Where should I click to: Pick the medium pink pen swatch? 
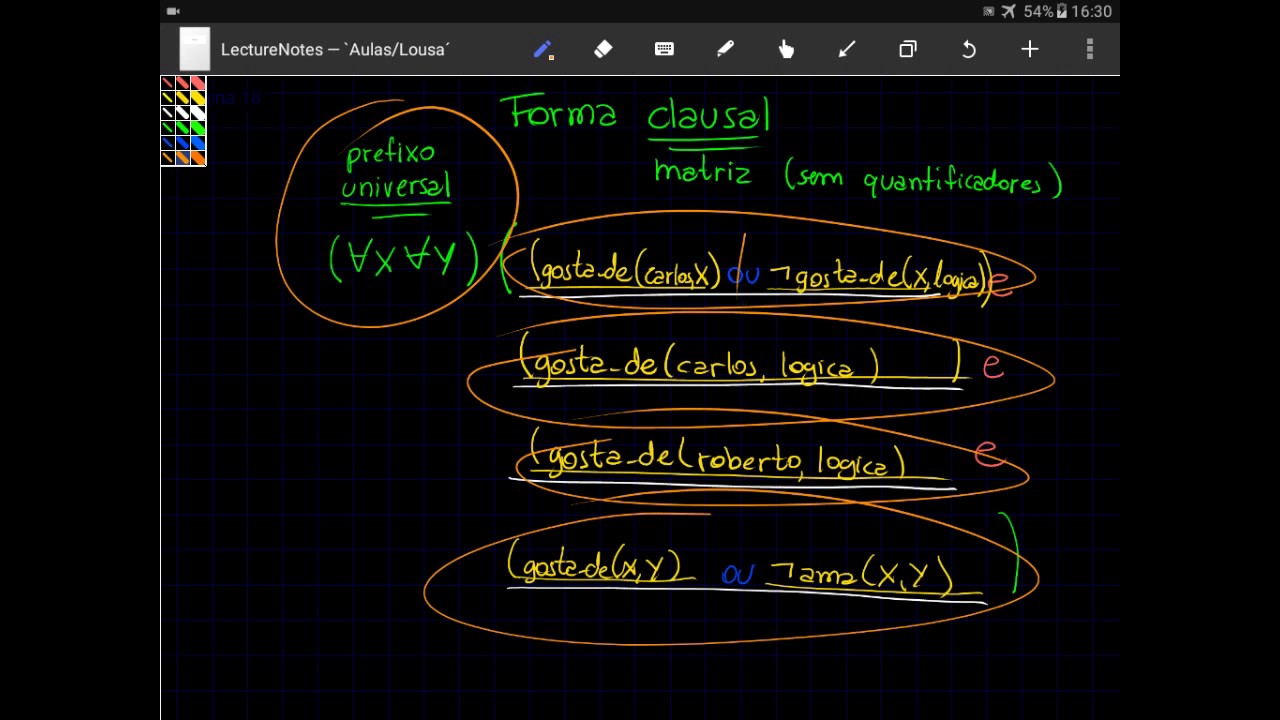183,83
